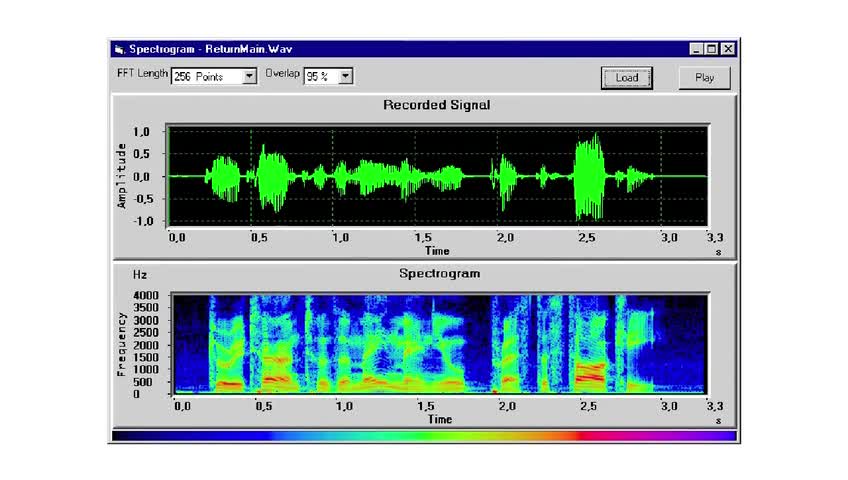Minimize the Spectrogram window
The height and width of the screenshot is (480, 848).
(x=696, y=49)
